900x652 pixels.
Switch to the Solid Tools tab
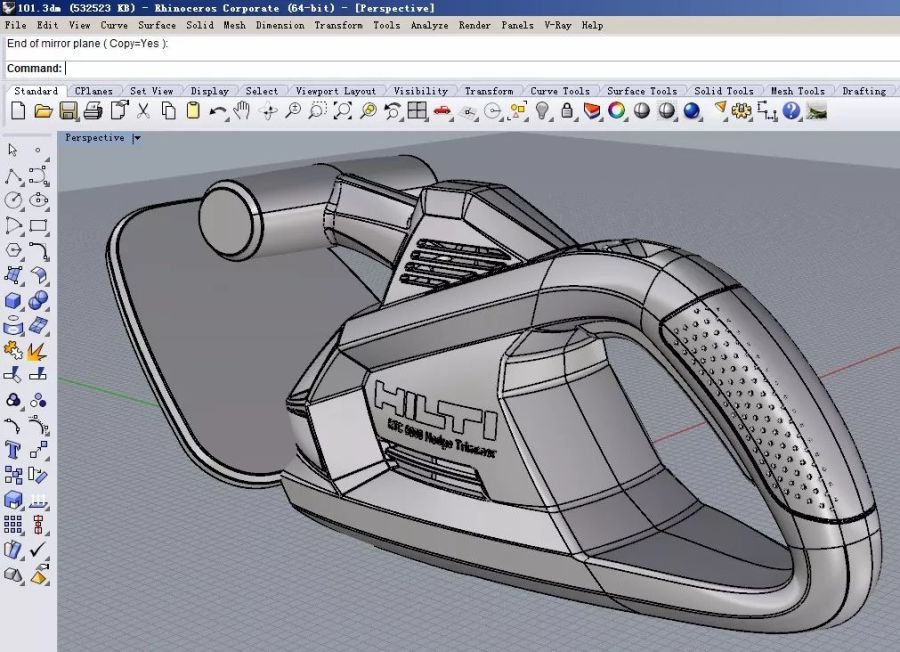point(723,91)
